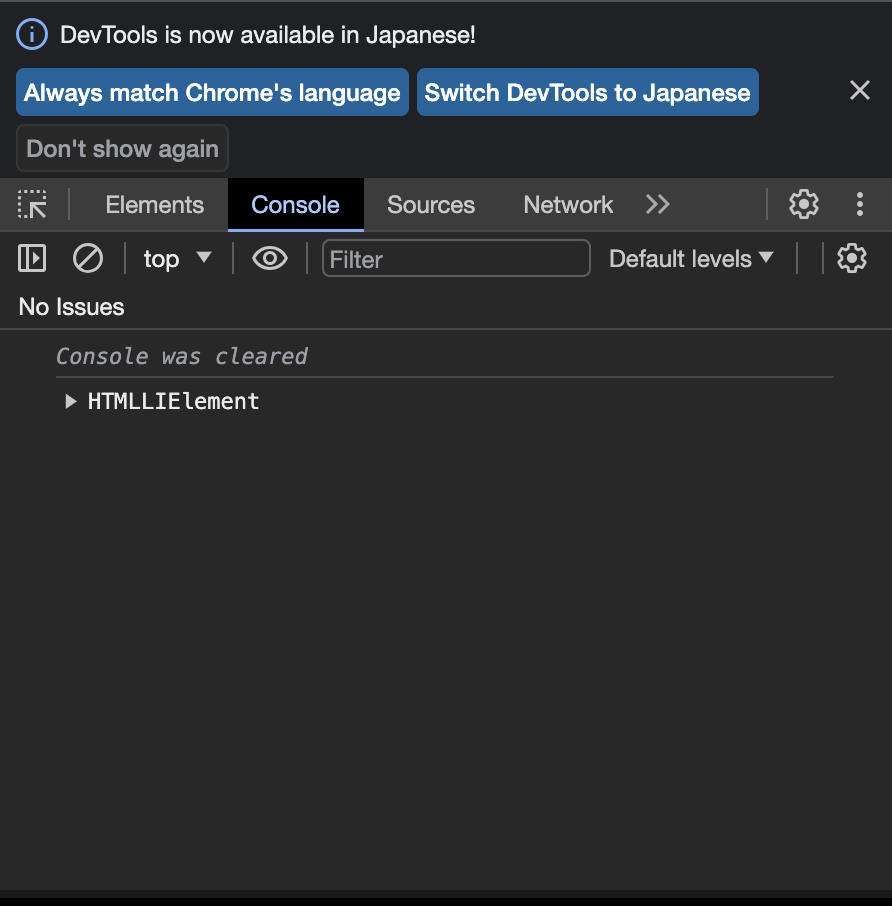Open the Network panel

click(x=567, y=204)
